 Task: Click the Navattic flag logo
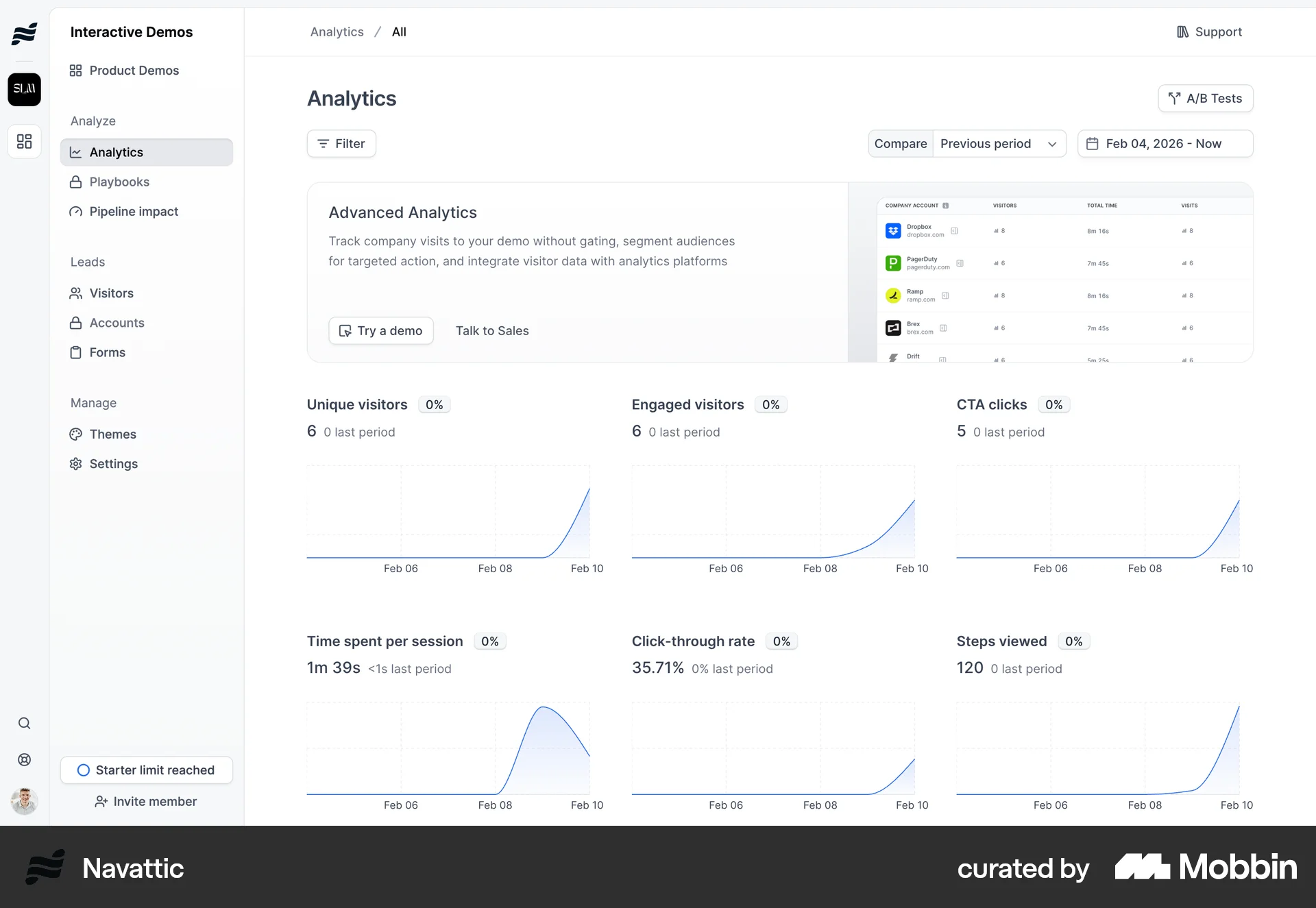[x=24, y=34]
